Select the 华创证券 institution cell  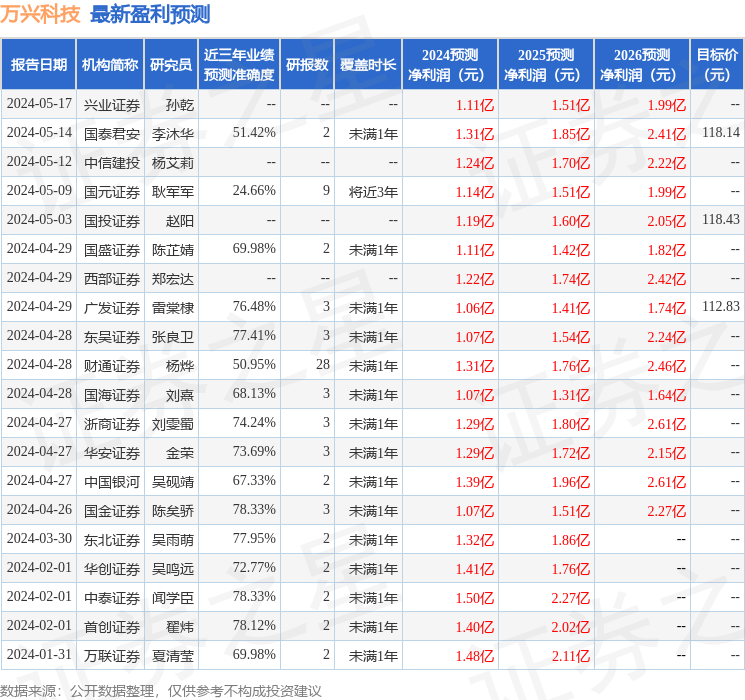[x=112, y=569]
